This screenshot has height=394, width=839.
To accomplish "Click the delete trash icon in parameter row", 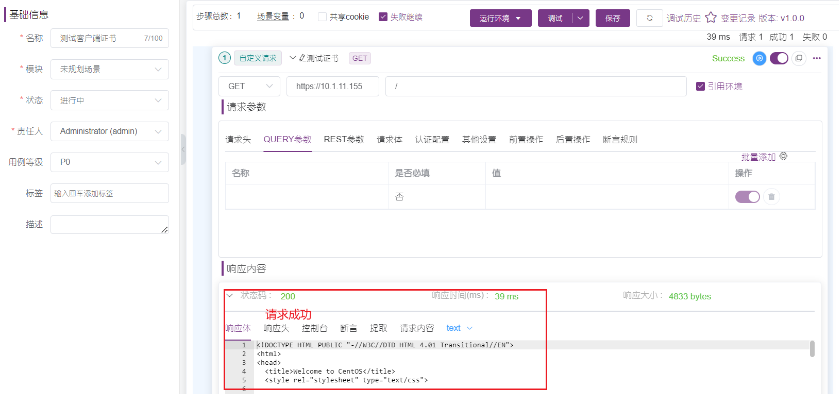I will (x=771, y=197).
